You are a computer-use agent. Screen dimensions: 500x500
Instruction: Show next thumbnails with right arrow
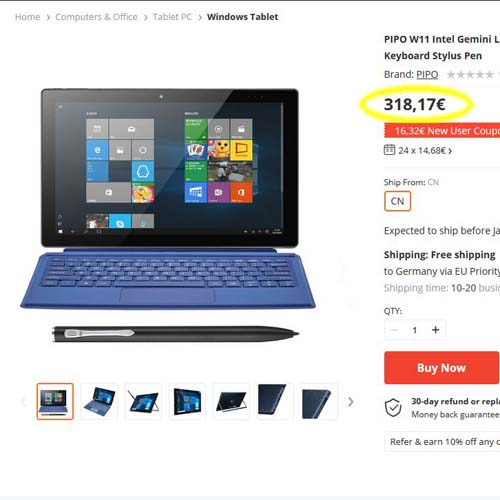pyautogui.click(x=350, y=402)
